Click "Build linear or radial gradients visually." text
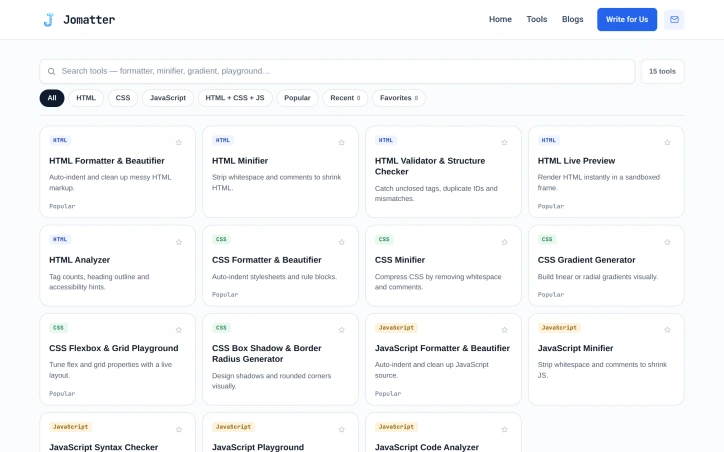This screenshot has height=452, width=724. click(x=597, y=277)
